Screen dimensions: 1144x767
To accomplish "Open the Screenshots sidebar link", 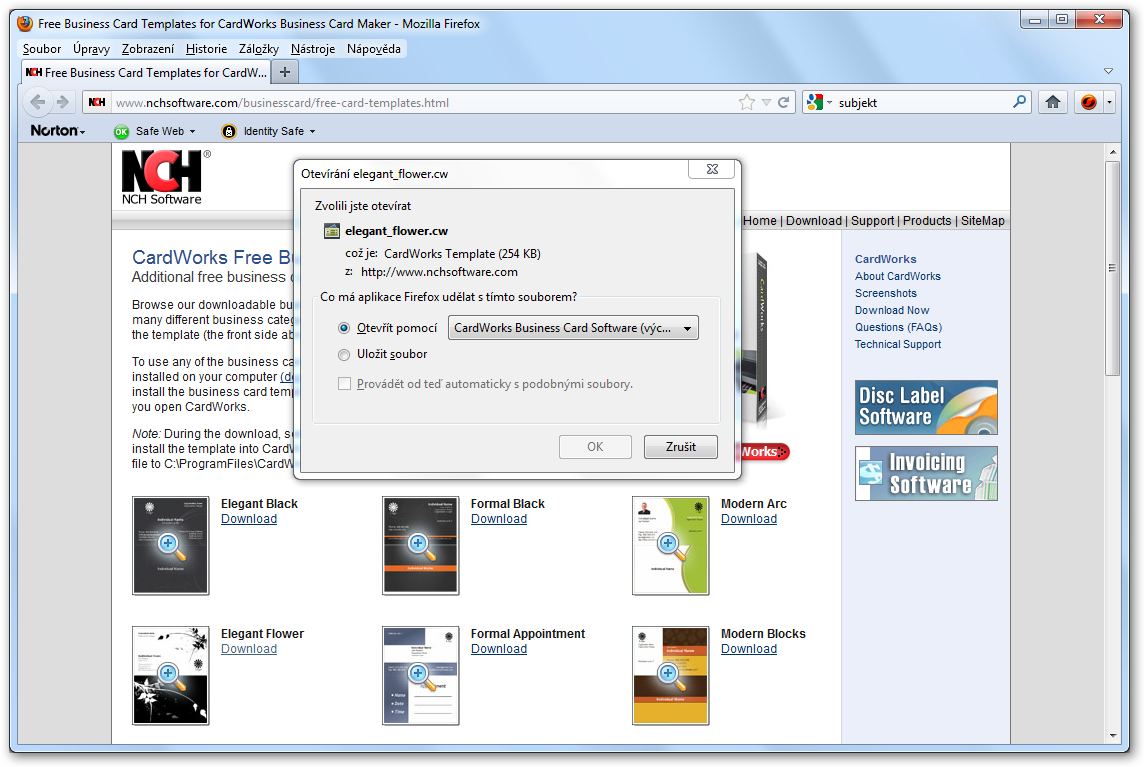I will [886, 293].
